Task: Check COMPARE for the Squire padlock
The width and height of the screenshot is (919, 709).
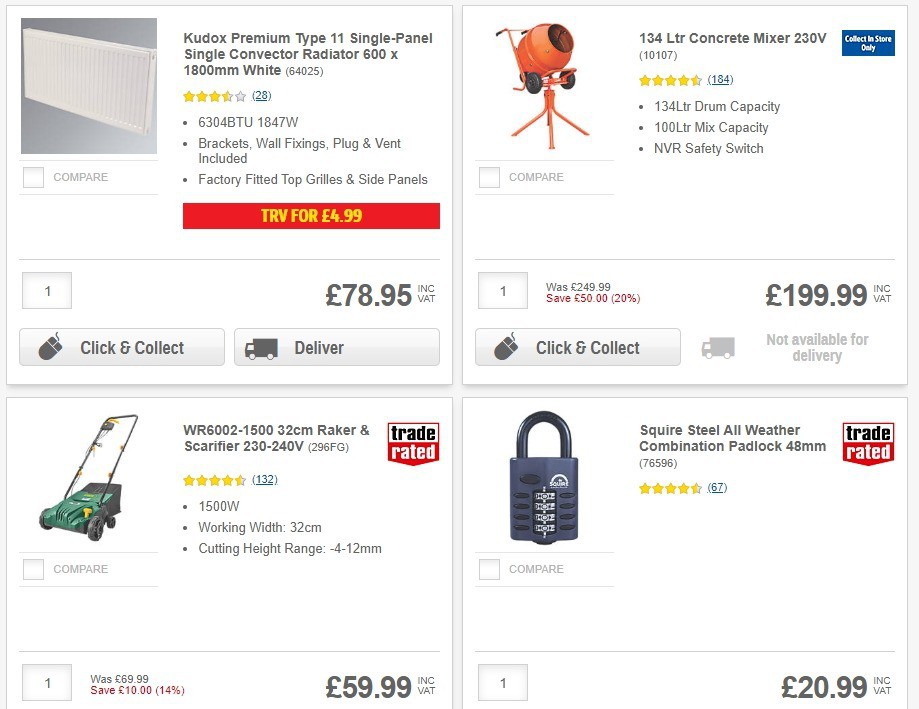Action: click(489, 569)
